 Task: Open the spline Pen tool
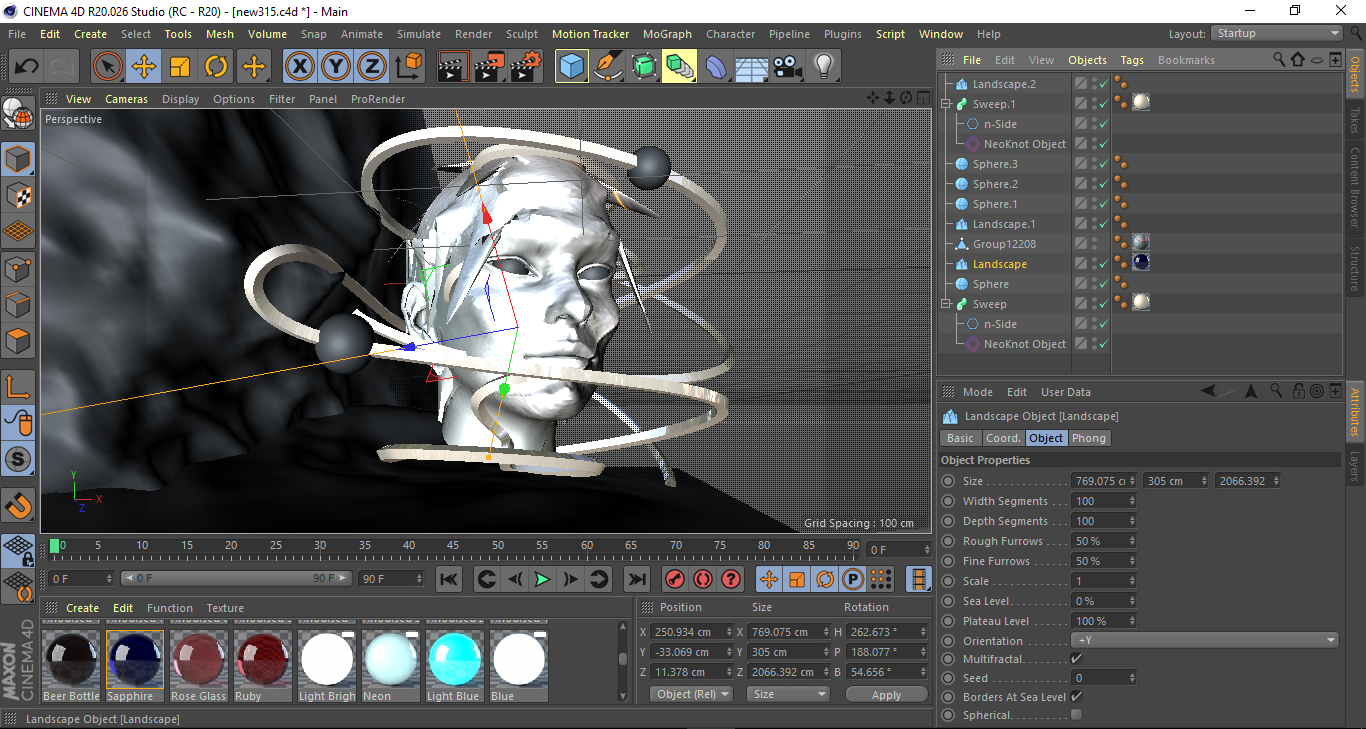coord(608,67)
